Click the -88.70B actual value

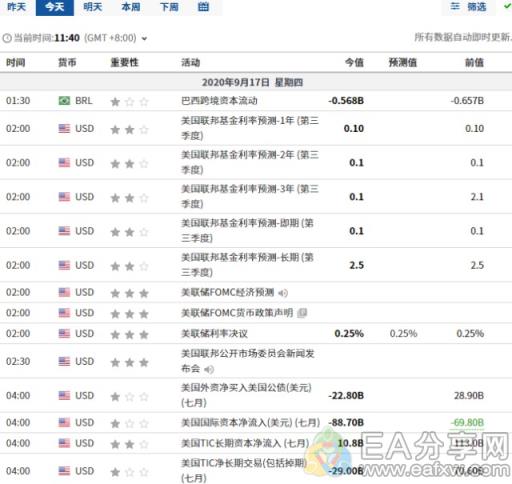click(x=346, y=422)
